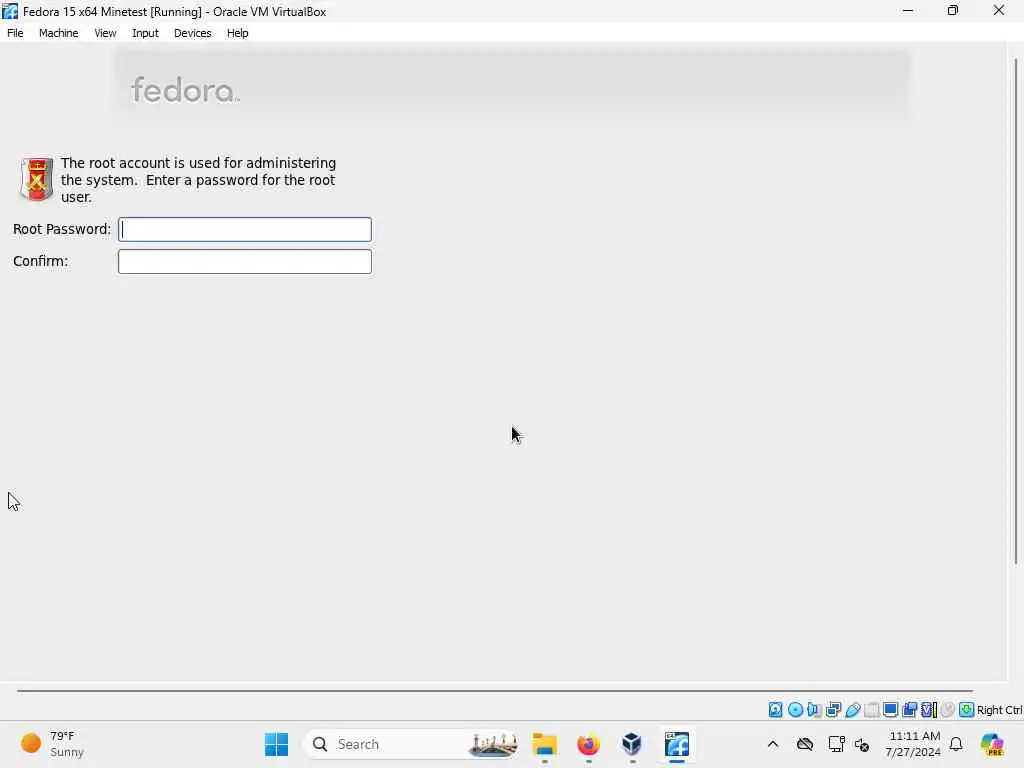Close the VirtualBox window

pyautogui.click(x=999, y=10)
